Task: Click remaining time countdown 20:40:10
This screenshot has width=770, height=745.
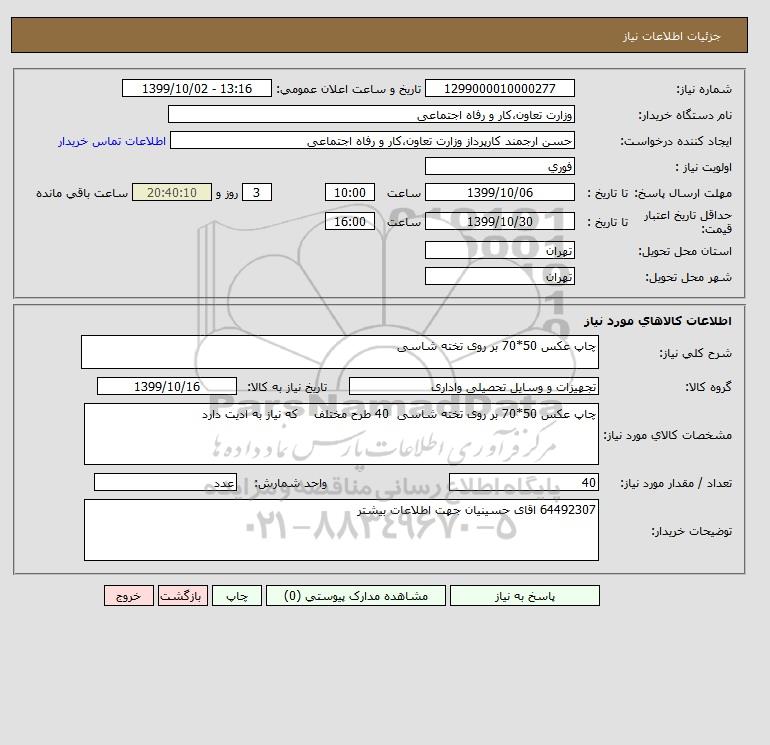Action: coord(172,193)
